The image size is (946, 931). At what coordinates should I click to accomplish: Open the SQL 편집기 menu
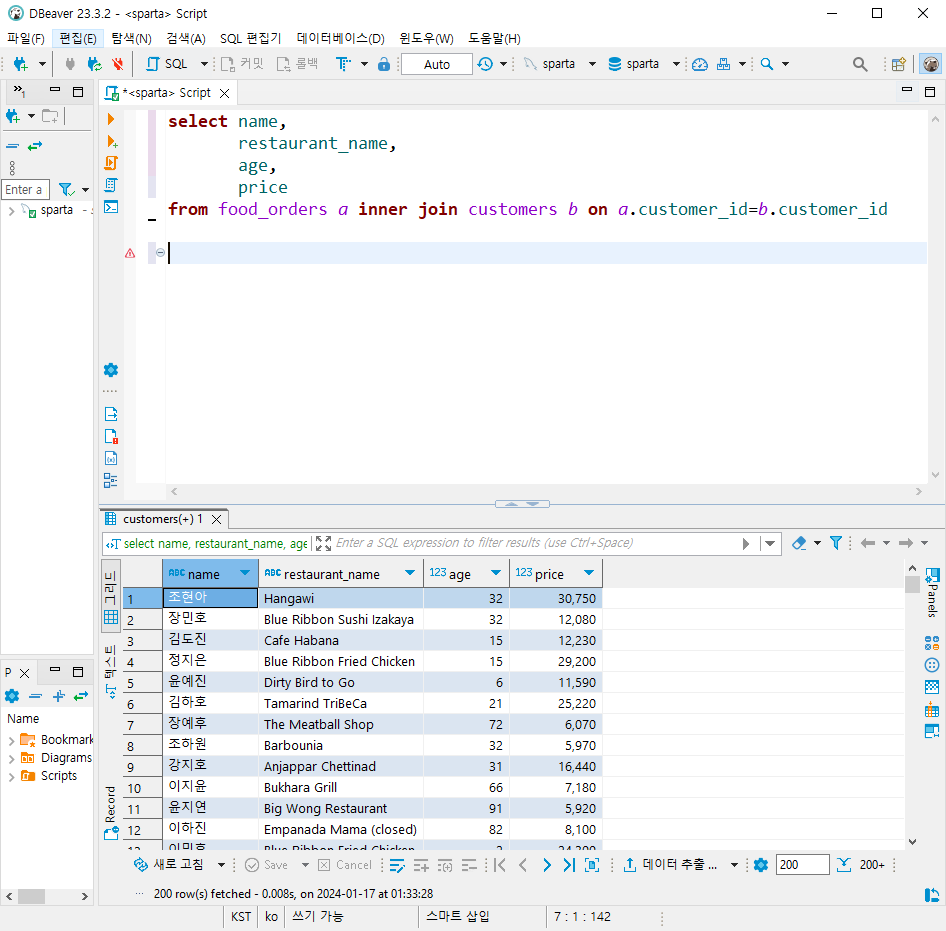250,39
